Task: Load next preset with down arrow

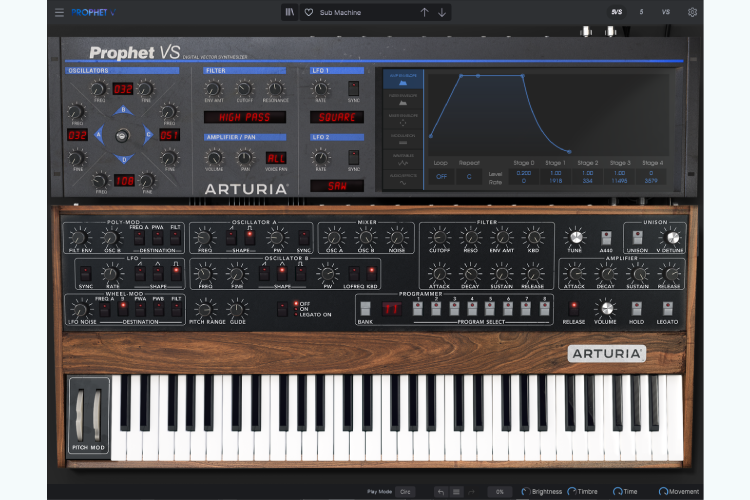Action: [442, 12]
